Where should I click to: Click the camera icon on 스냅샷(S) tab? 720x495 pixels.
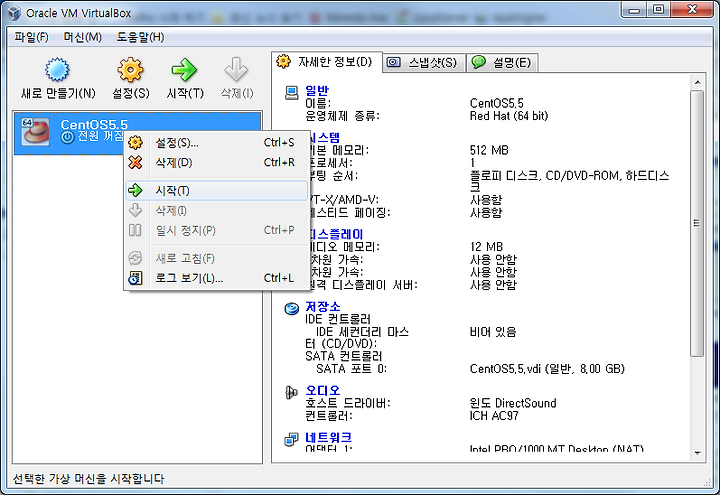(394, 62)
